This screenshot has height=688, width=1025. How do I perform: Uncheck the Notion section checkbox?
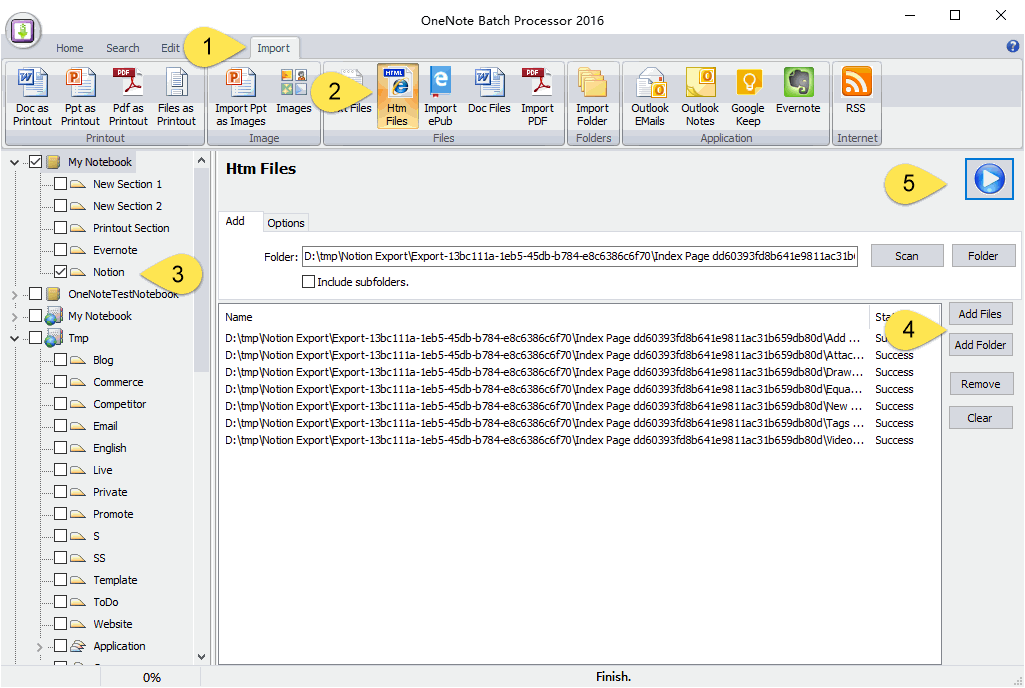click(x=60, y=271)
